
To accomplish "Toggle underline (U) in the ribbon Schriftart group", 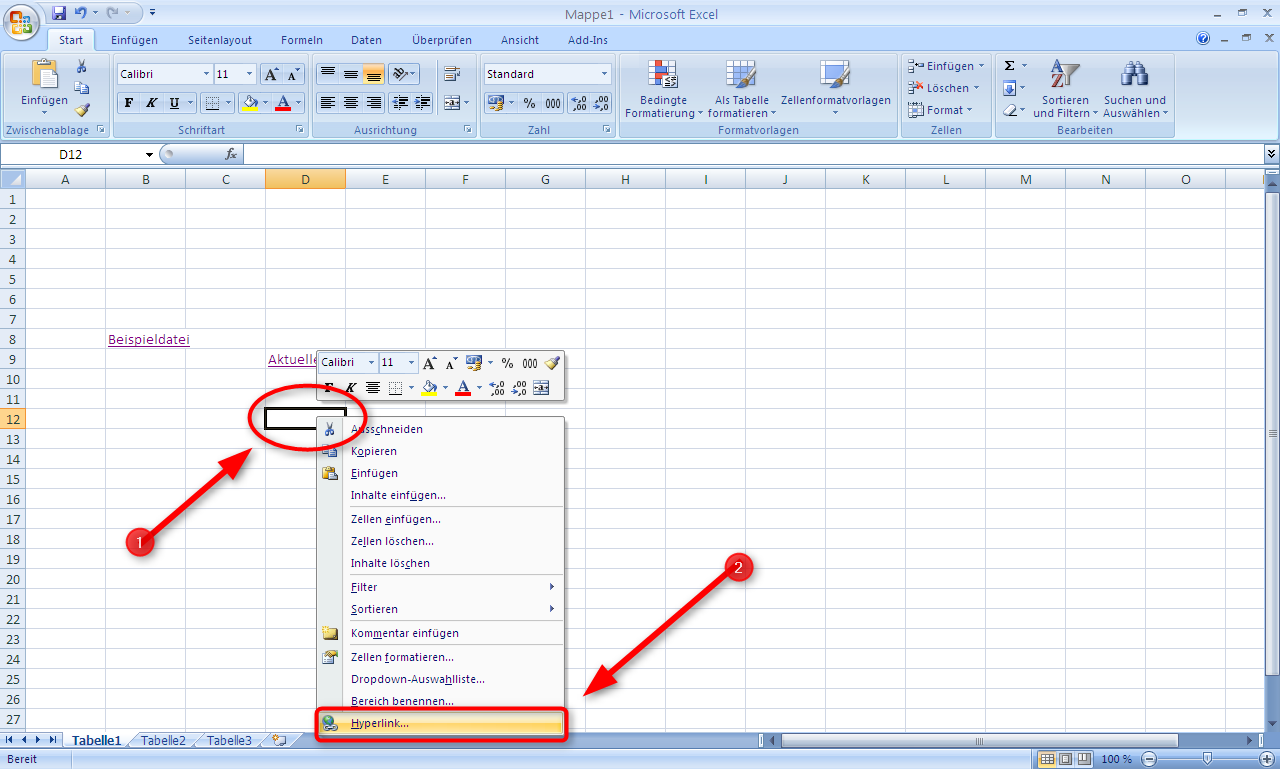I will coord(175,103).
